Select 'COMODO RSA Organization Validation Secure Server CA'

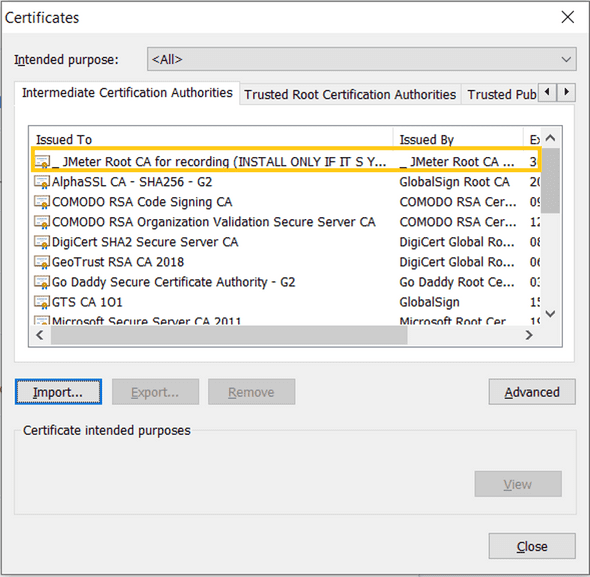(x=286, y=222)
